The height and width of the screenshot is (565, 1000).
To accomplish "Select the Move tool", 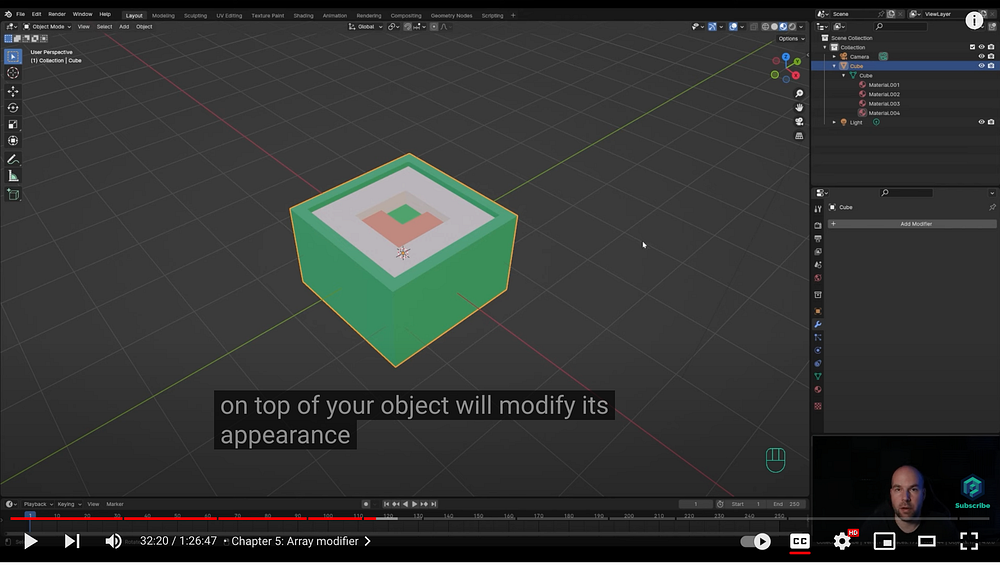I will point(13,91).
